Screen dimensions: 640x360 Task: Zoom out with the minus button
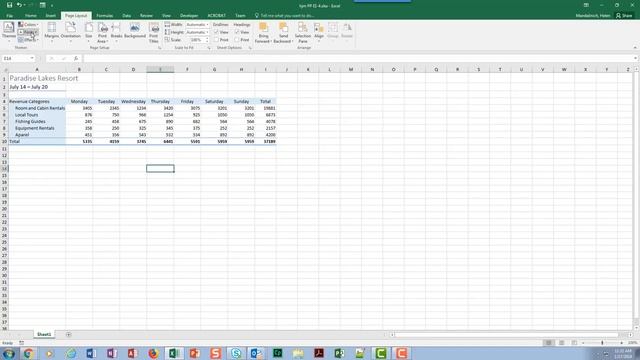point(583,343)
